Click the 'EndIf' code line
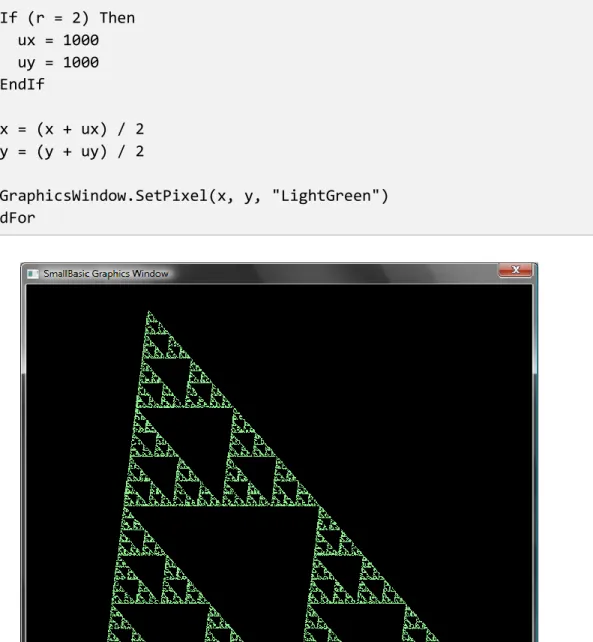Image resolution: width=593 pixels, height=642 pixels. [22, 84]
